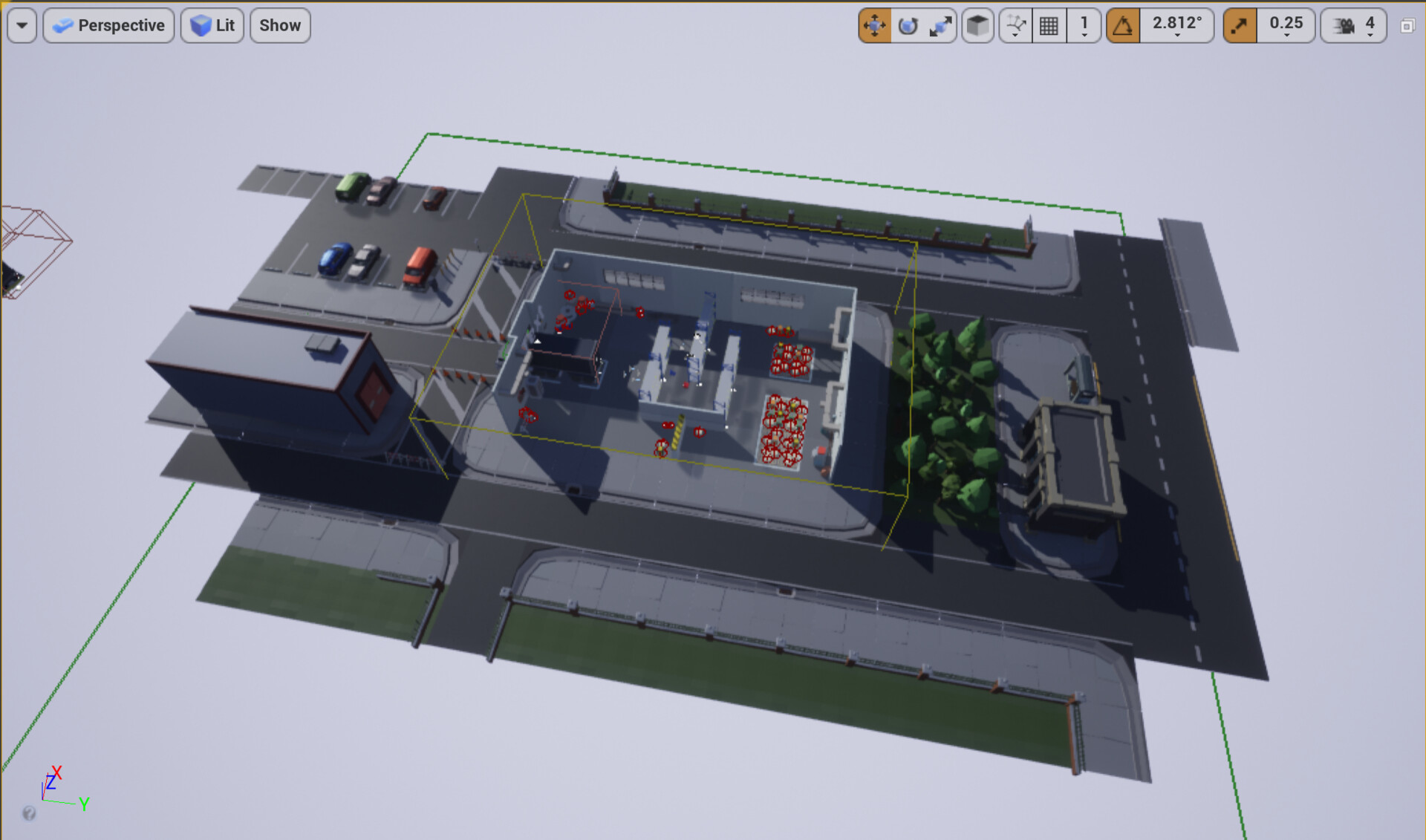Click the Lit view mode button
Image resolution: width=1426 pixels, height=840 pixels.
212,25
